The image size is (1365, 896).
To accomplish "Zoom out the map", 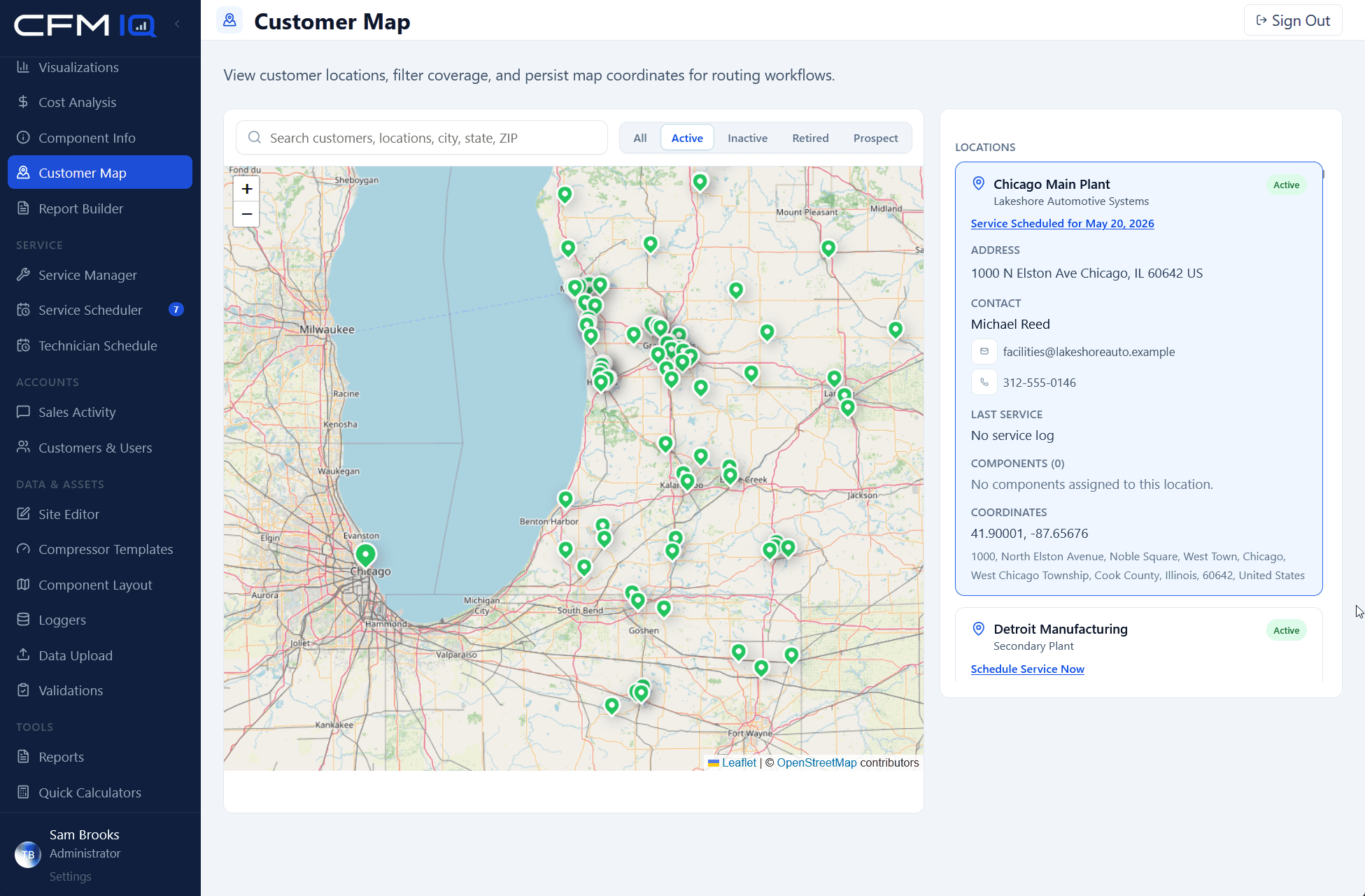I will click(x=246, y=214).
